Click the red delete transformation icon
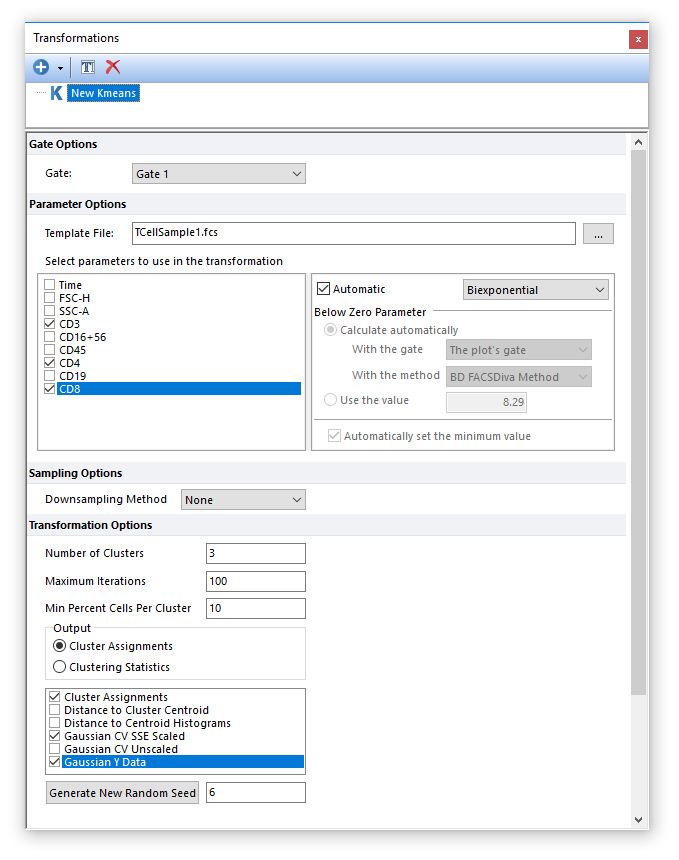The image size is (679, 860). point(113,67)
